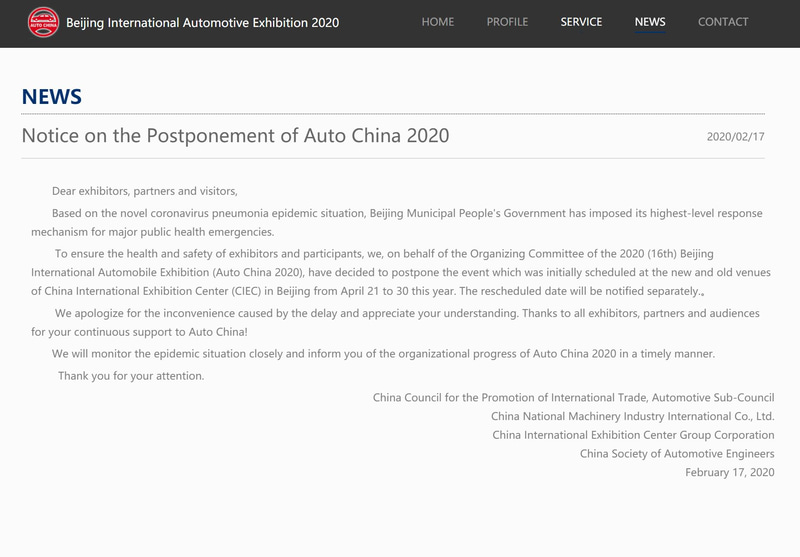This screenshot has width=800, height=557.
Task: Select the NEWS menu item
Action: pyautogui.click(x=650, y=22)
